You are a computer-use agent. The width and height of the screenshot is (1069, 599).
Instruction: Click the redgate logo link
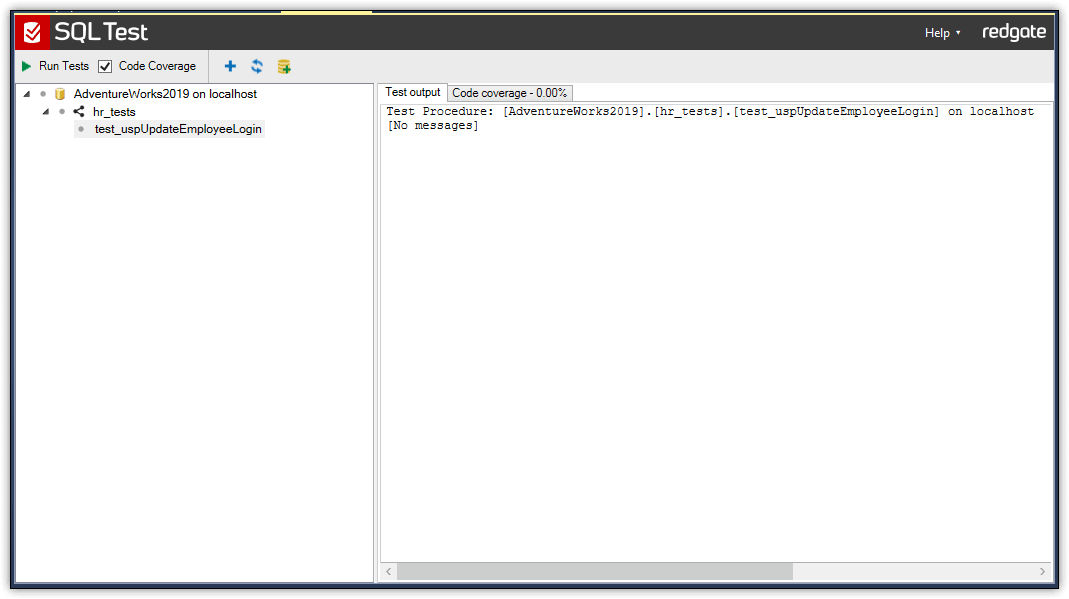1013,33
